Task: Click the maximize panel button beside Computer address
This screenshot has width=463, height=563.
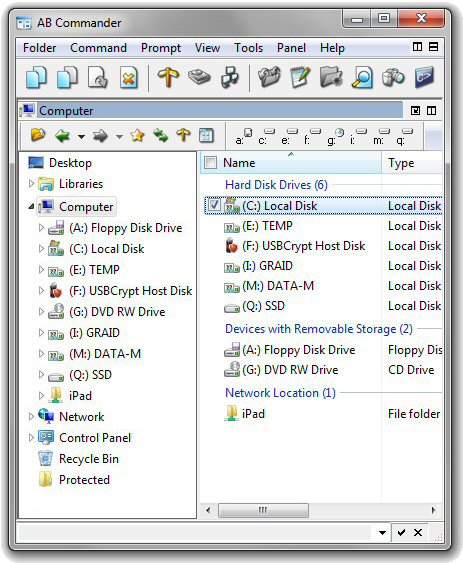Action: (x=415, y=111)
